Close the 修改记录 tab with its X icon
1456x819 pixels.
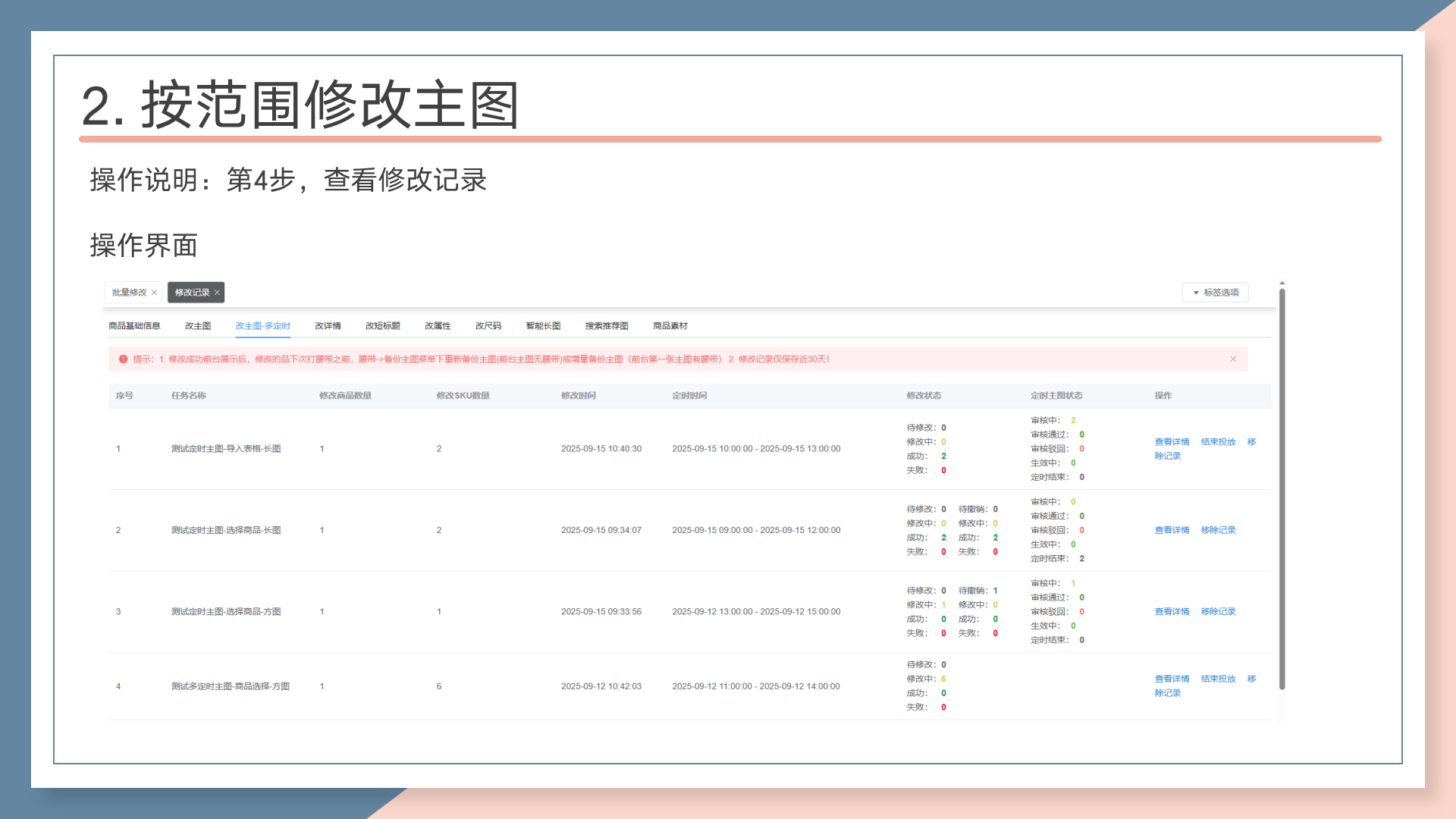pos(217,293)
